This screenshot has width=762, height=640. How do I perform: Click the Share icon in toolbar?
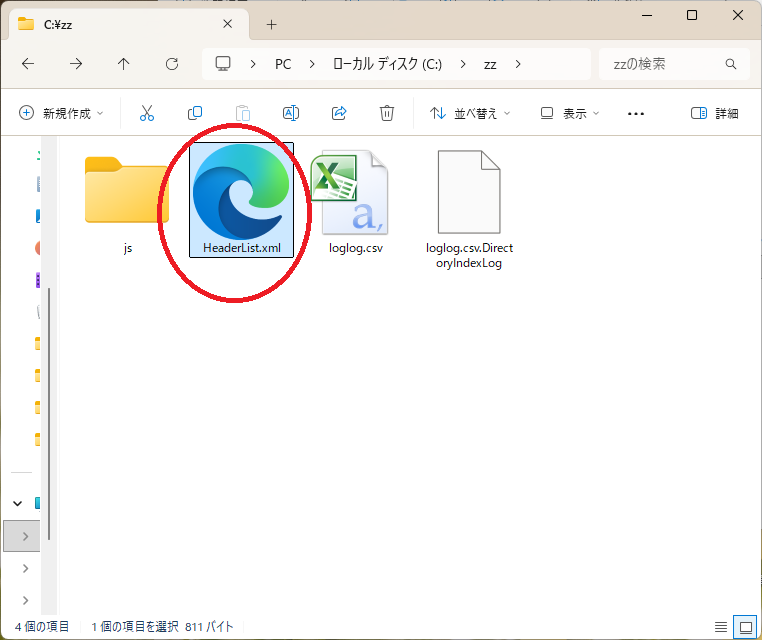click(x=339, y=113)
